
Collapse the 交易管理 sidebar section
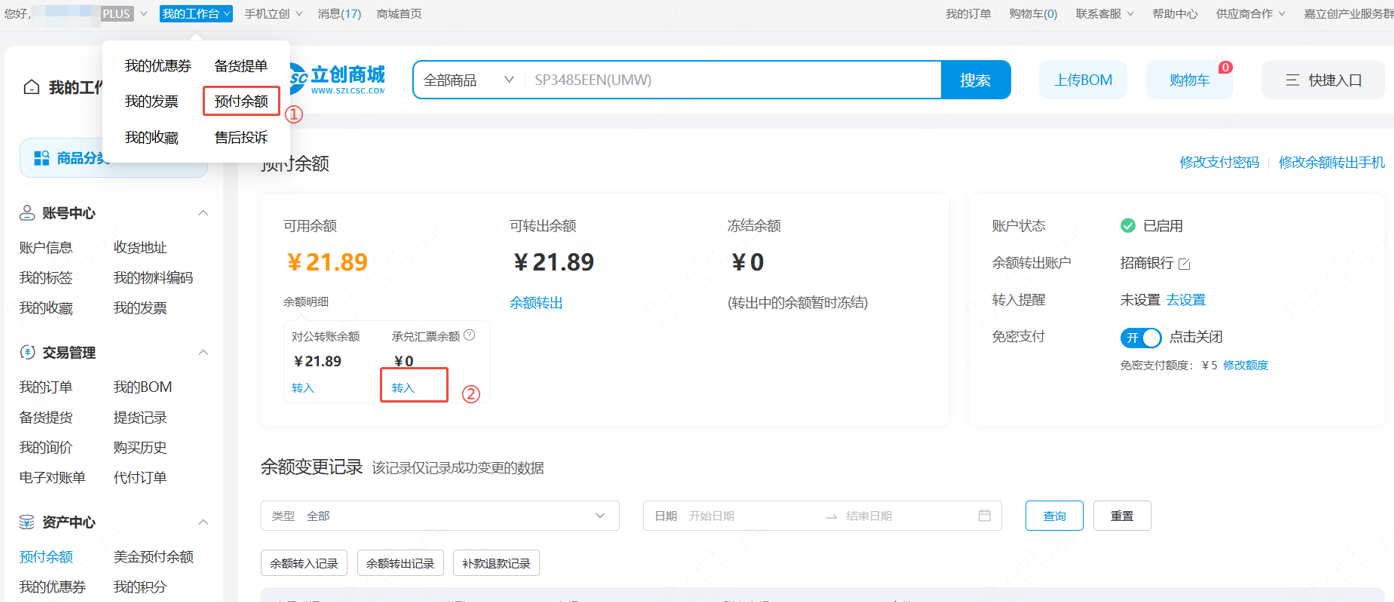203,353
